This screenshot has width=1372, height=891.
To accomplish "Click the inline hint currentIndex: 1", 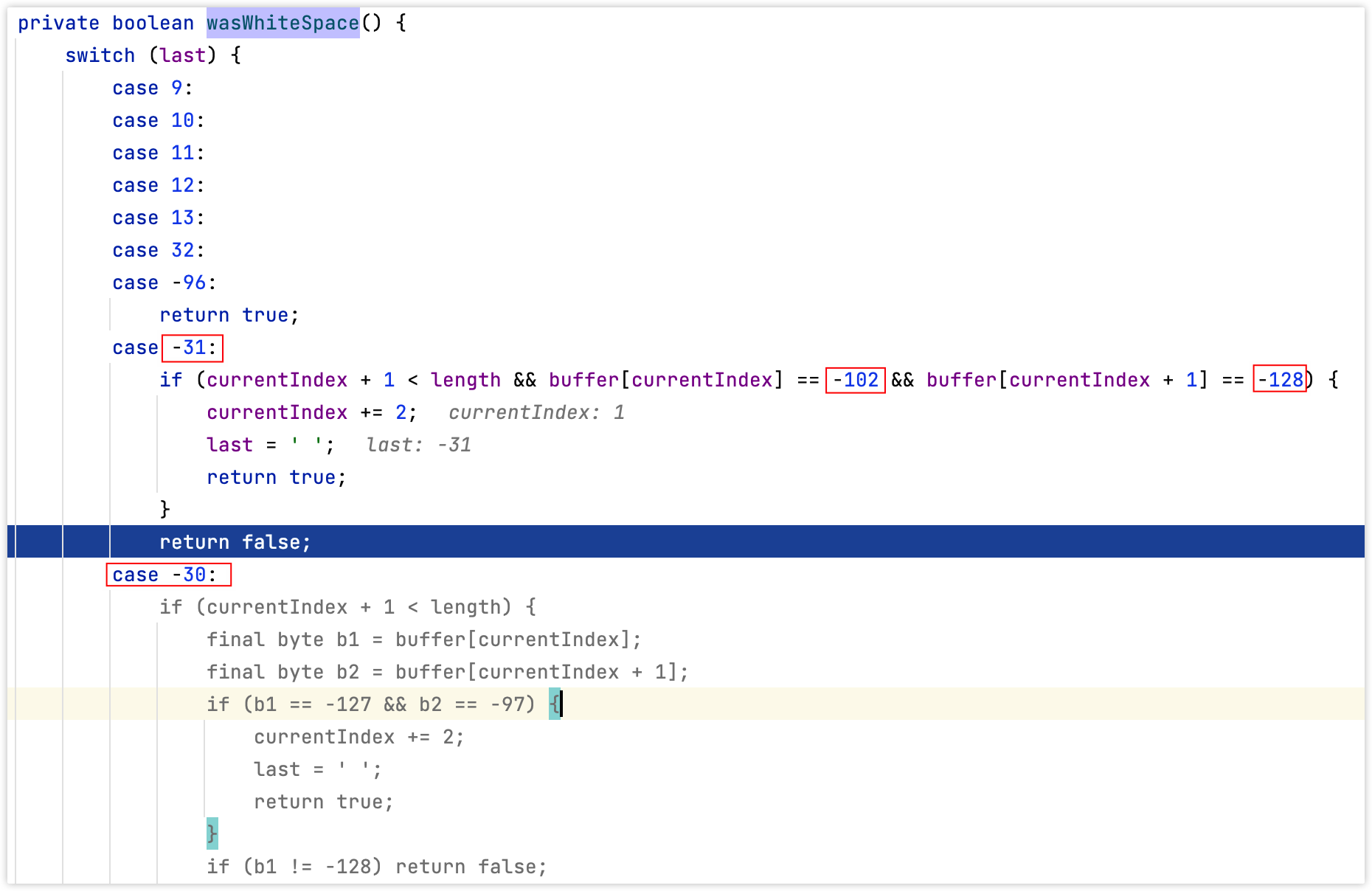I will coord(536,412).
